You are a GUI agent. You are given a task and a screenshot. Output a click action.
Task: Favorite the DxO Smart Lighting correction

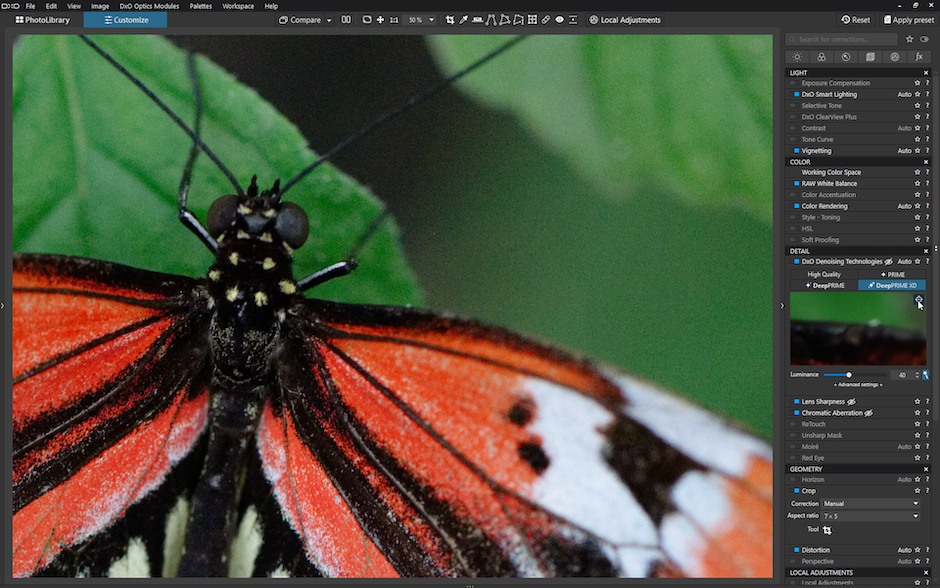tap(917, 94)
